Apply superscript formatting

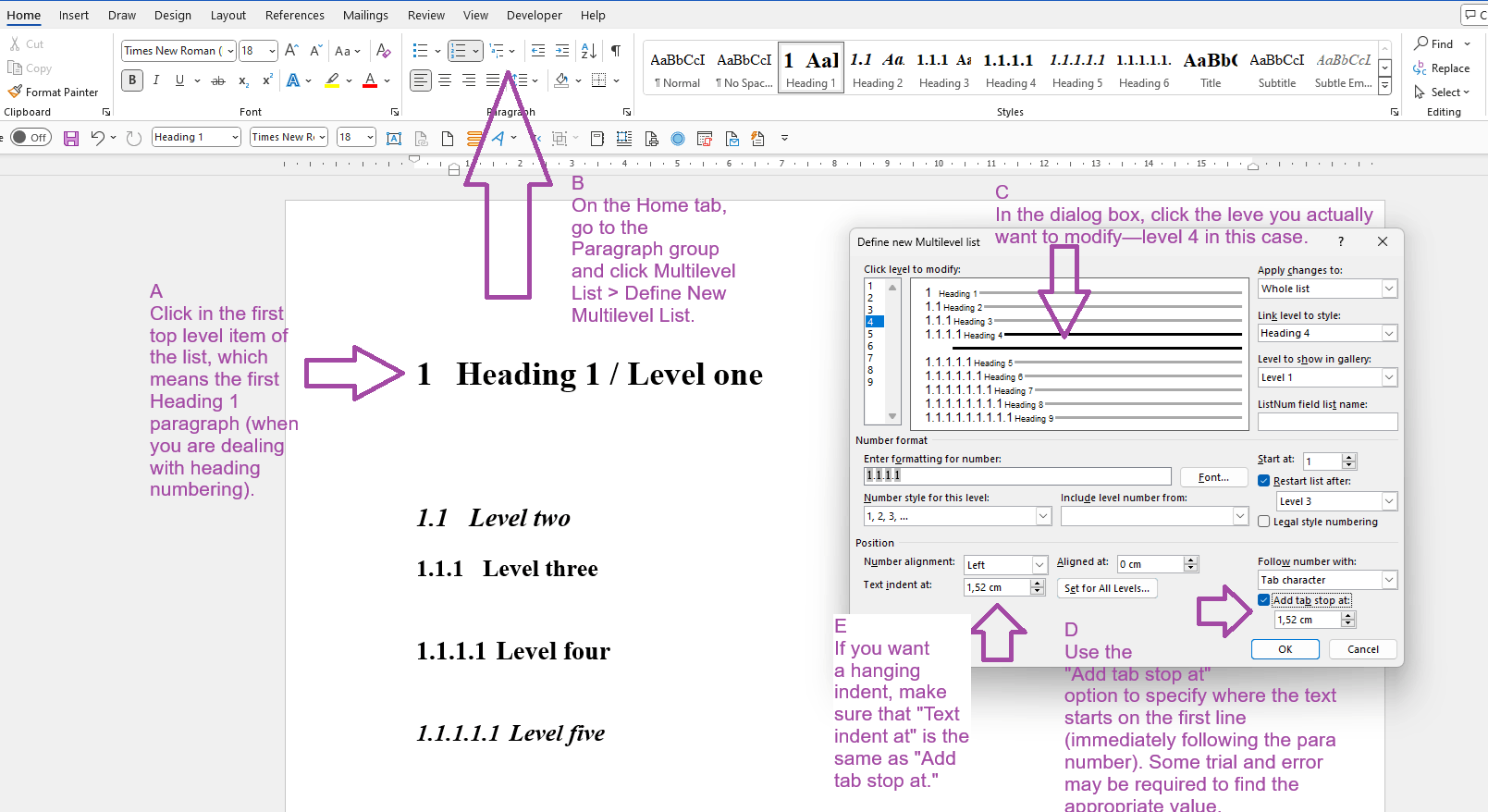[267, 80]
